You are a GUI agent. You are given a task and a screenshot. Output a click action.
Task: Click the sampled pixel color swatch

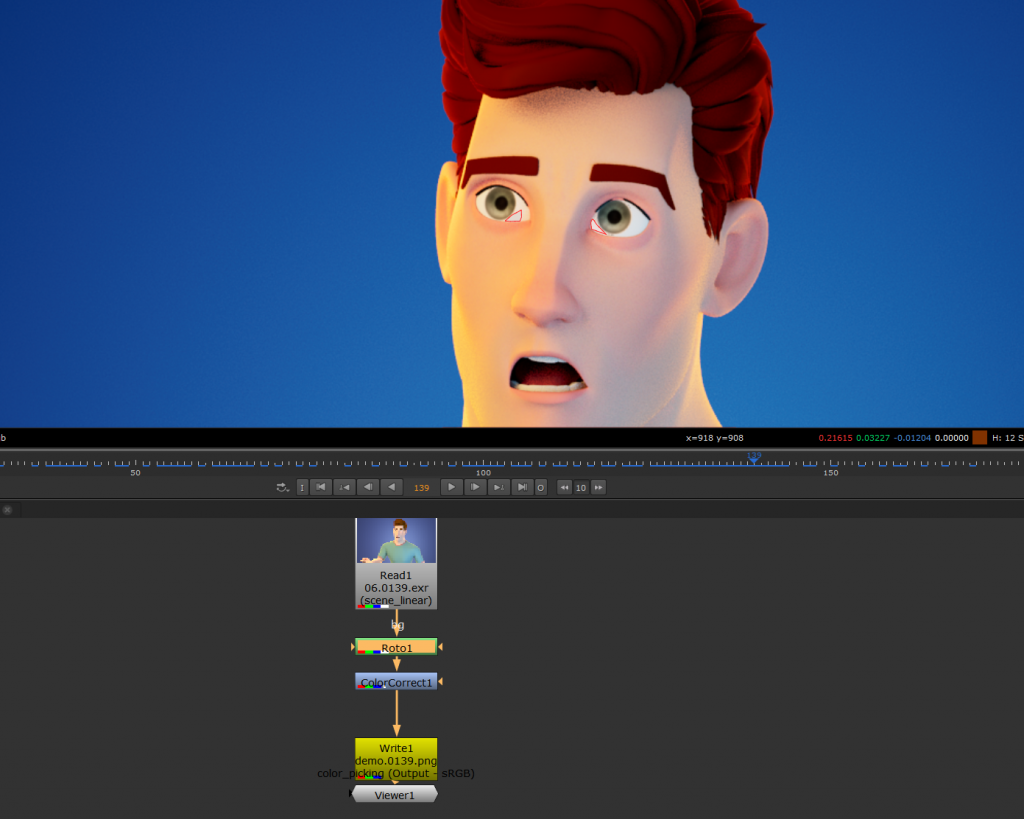[x=980, y=438]
